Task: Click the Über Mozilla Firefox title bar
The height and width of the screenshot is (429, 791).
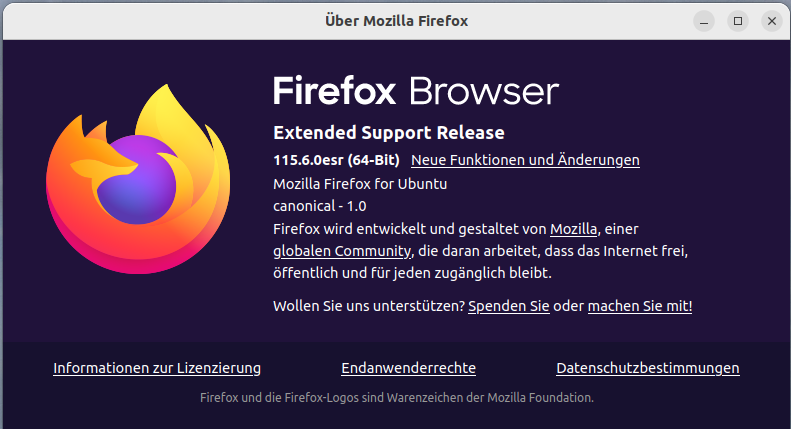Action: coord(396,20)
